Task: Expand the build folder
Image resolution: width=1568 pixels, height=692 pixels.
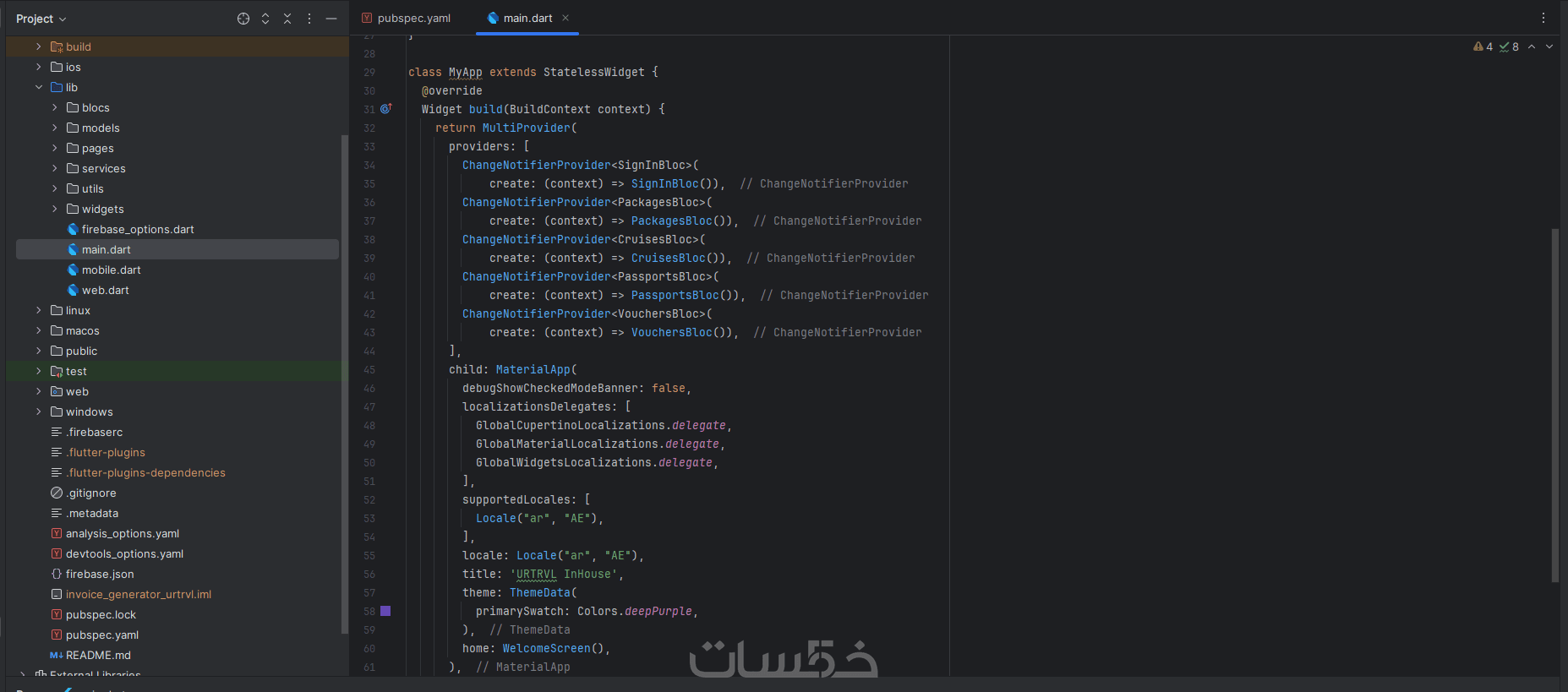Action: point(38,46)
